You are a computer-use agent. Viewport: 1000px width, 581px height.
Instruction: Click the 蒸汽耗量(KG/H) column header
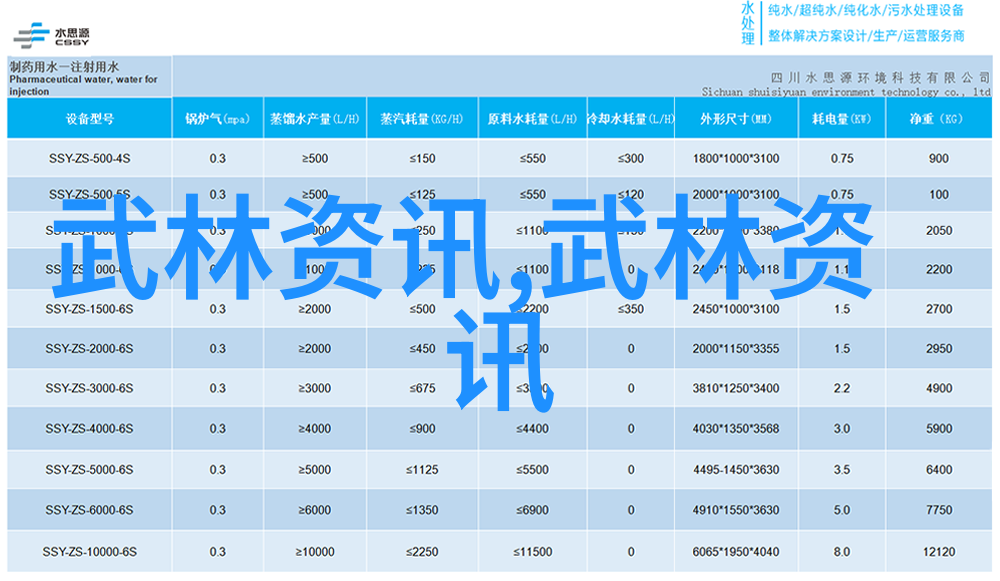pyautogui.click(x=422, y=118)
